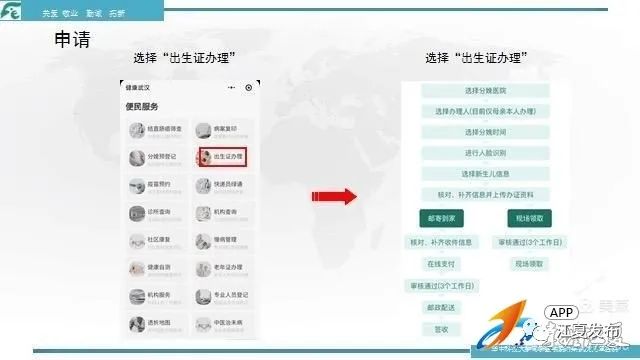Select the 进行人脸识别 step box
This screenshot has width=640, height=360.
pyautogui.click(x=485, y=153)
